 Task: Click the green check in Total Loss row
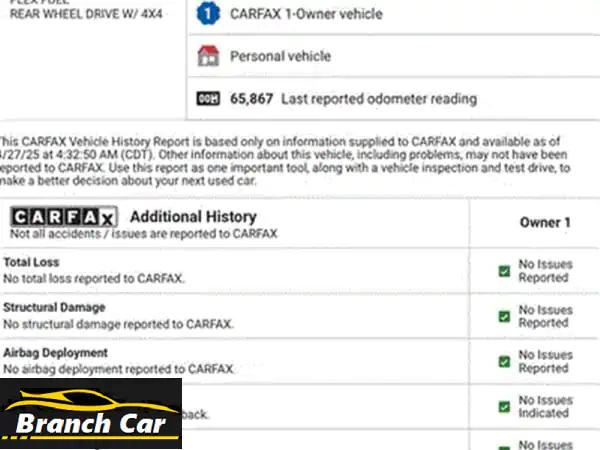coord(504,271)
